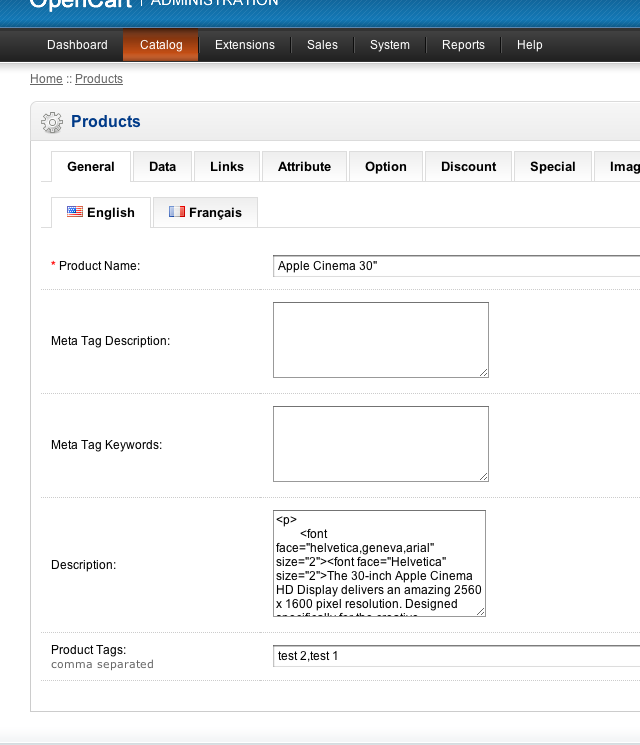The image size is (640, 745).
Task: Click the French flag icon on Français tab
Action: click(177, 211)
